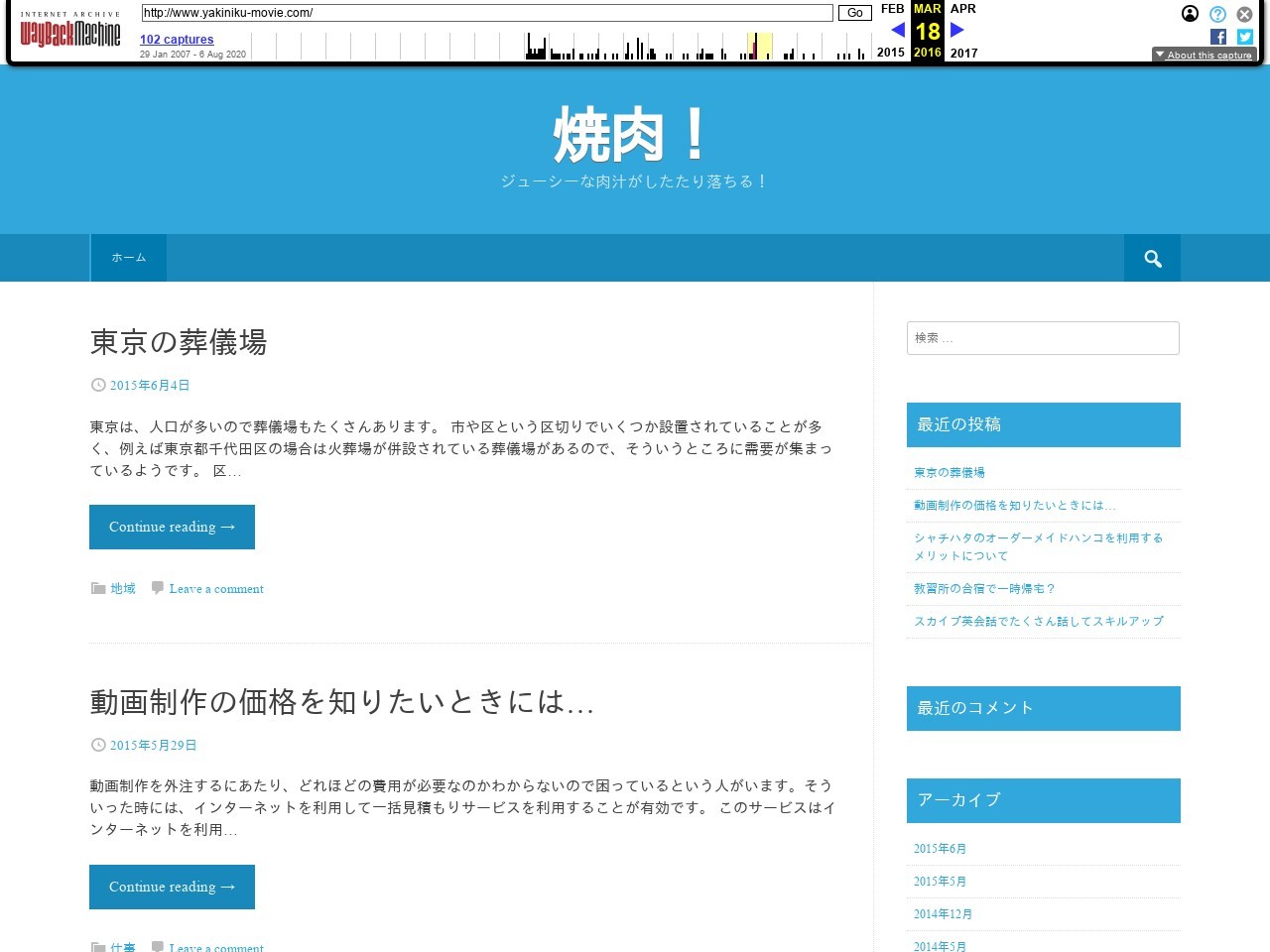Open the 地域 category link
The image size is (1270, 952).
tap(123, 589)
